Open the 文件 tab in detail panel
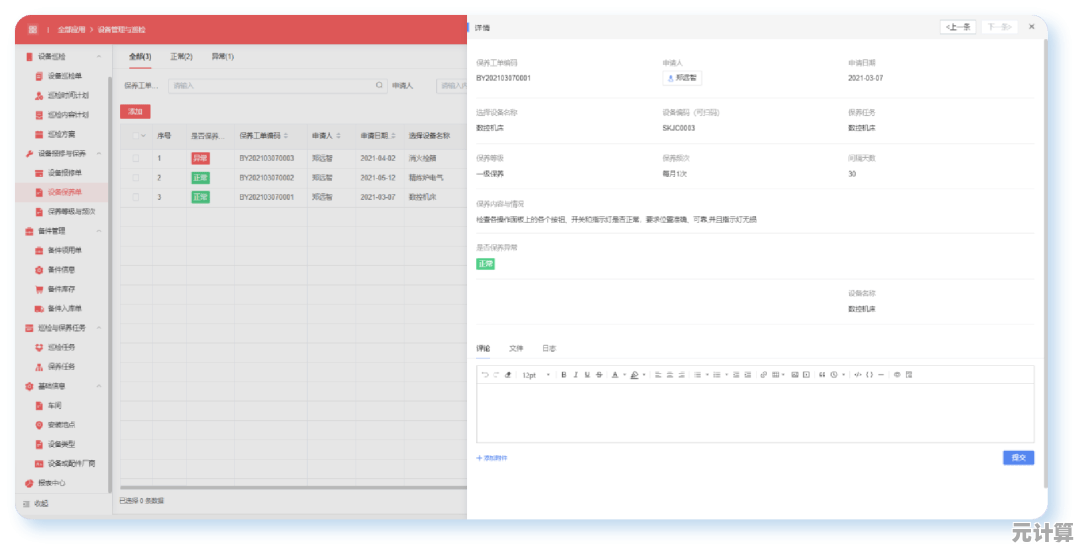Image resolution: width=1080 pixels, height=551 pixels. [x=516, y=349]
